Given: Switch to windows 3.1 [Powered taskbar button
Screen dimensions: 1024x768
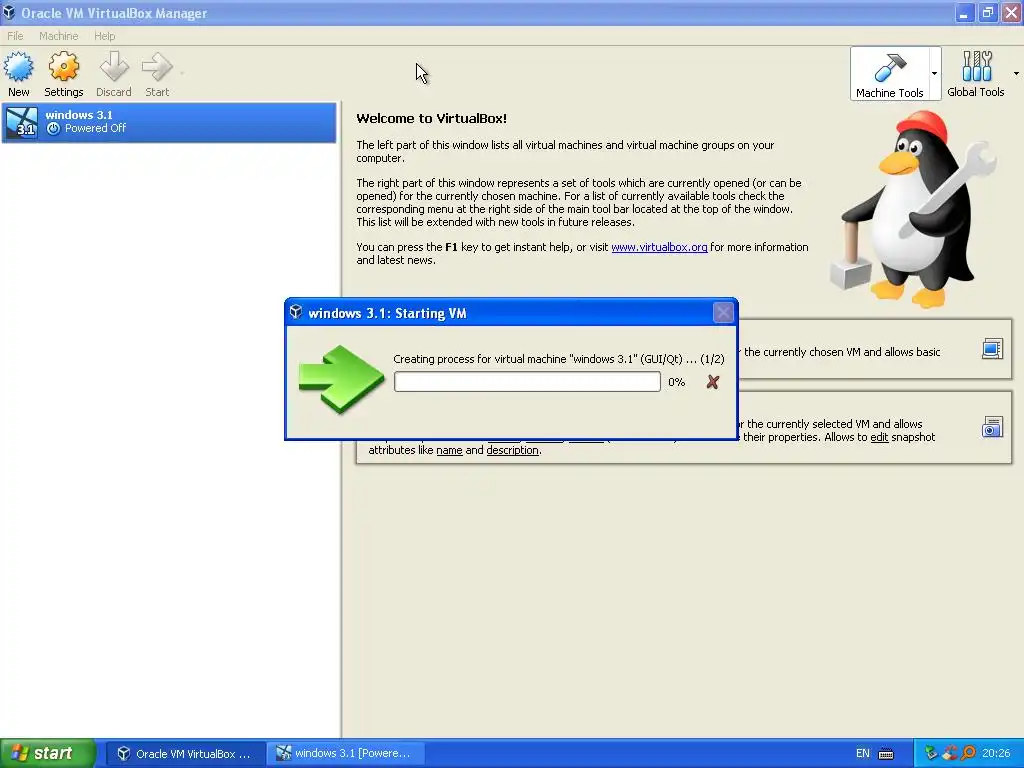Looking at the screenshot, I should click(x=346, y=754).
